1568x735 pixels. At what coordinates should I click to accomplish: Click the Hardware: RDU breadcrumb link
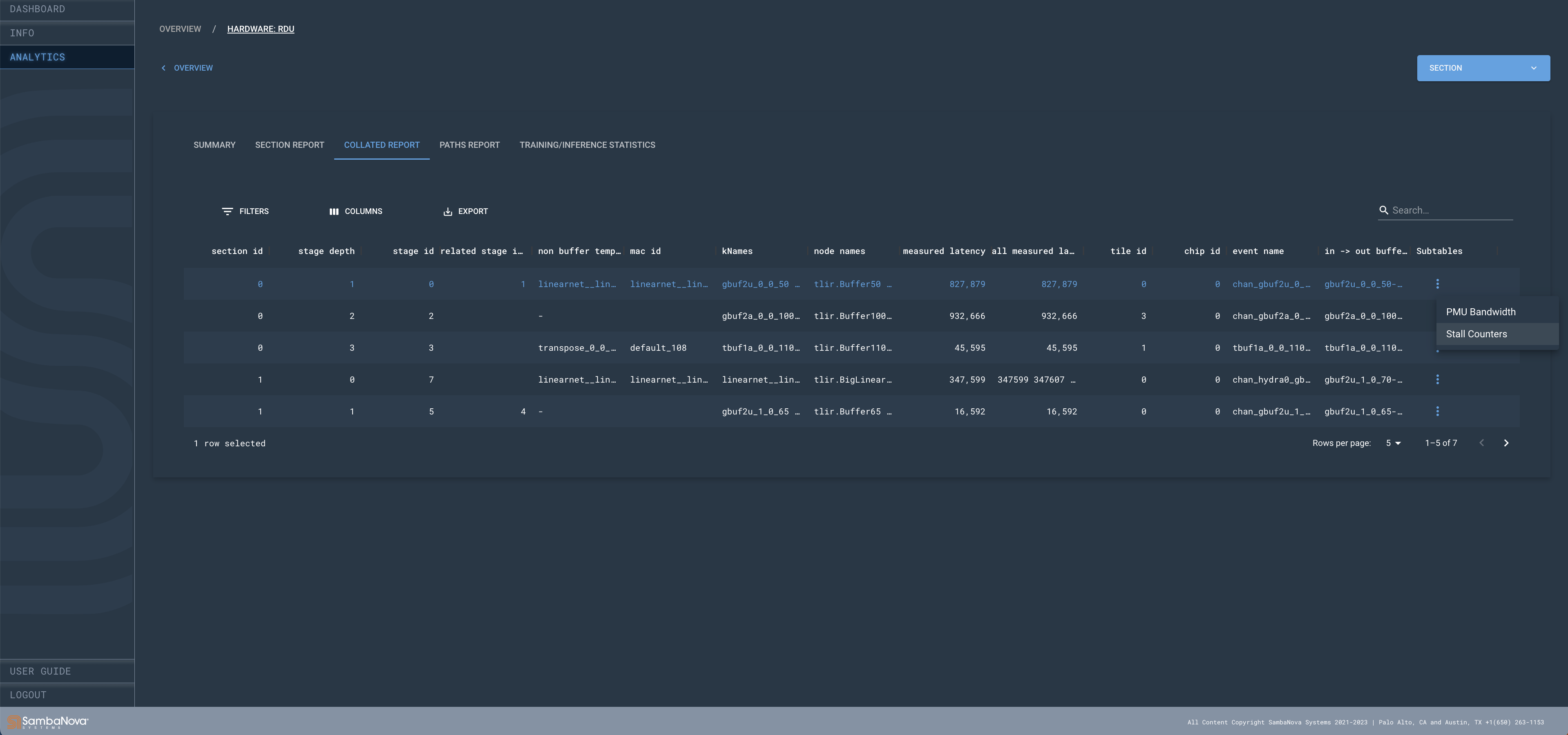261,29
